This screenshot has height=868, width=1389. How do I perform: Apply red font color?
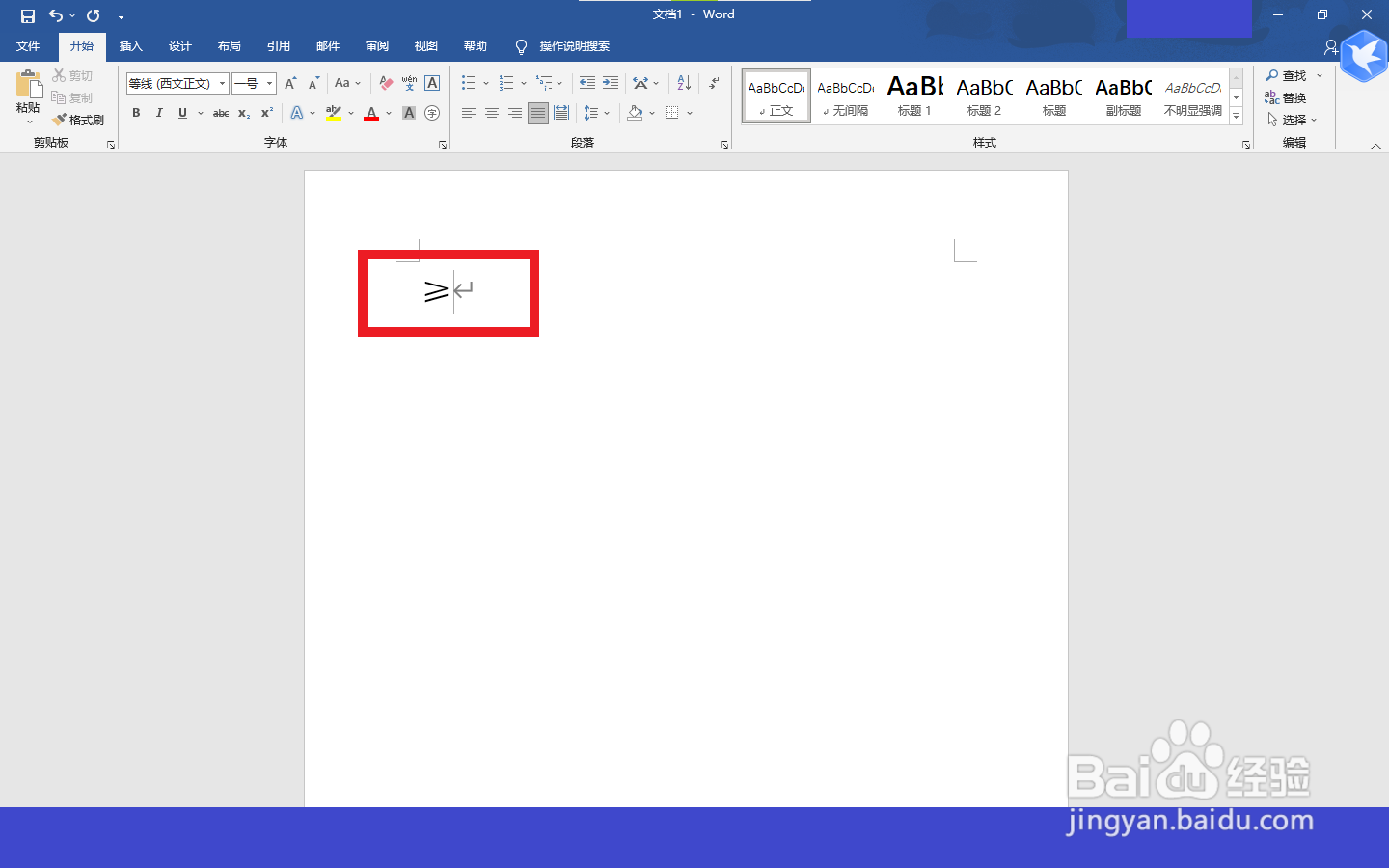(371, 114)
